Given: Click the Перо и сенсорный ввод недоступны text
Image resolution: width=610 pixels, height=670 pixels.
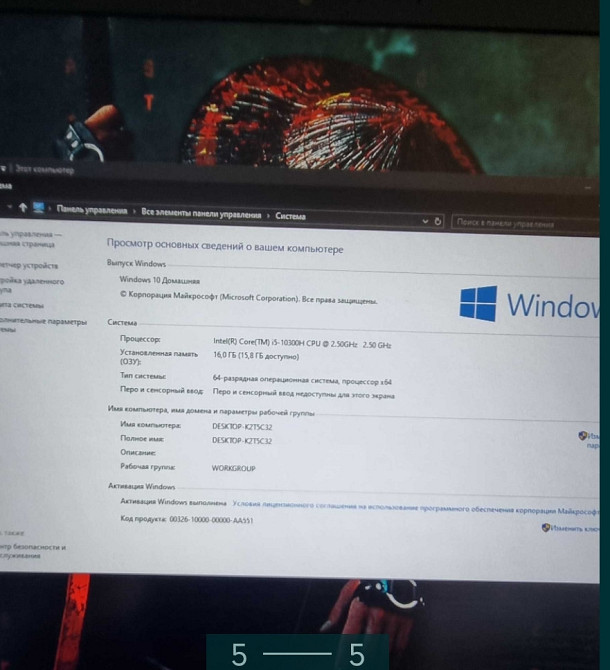Looking at the screenshot, I should coord(303,394).
